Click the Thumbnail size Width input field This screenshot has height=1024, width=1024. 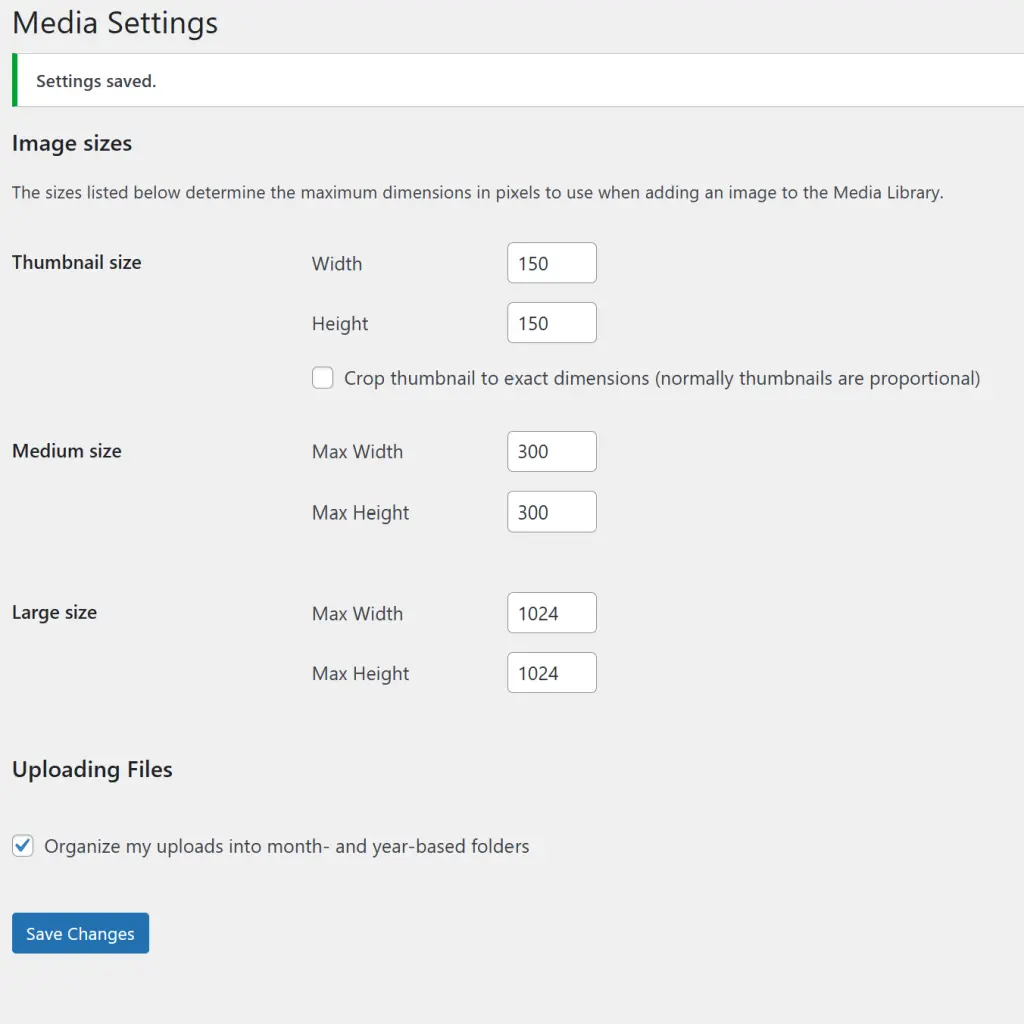tap(552, 263)
